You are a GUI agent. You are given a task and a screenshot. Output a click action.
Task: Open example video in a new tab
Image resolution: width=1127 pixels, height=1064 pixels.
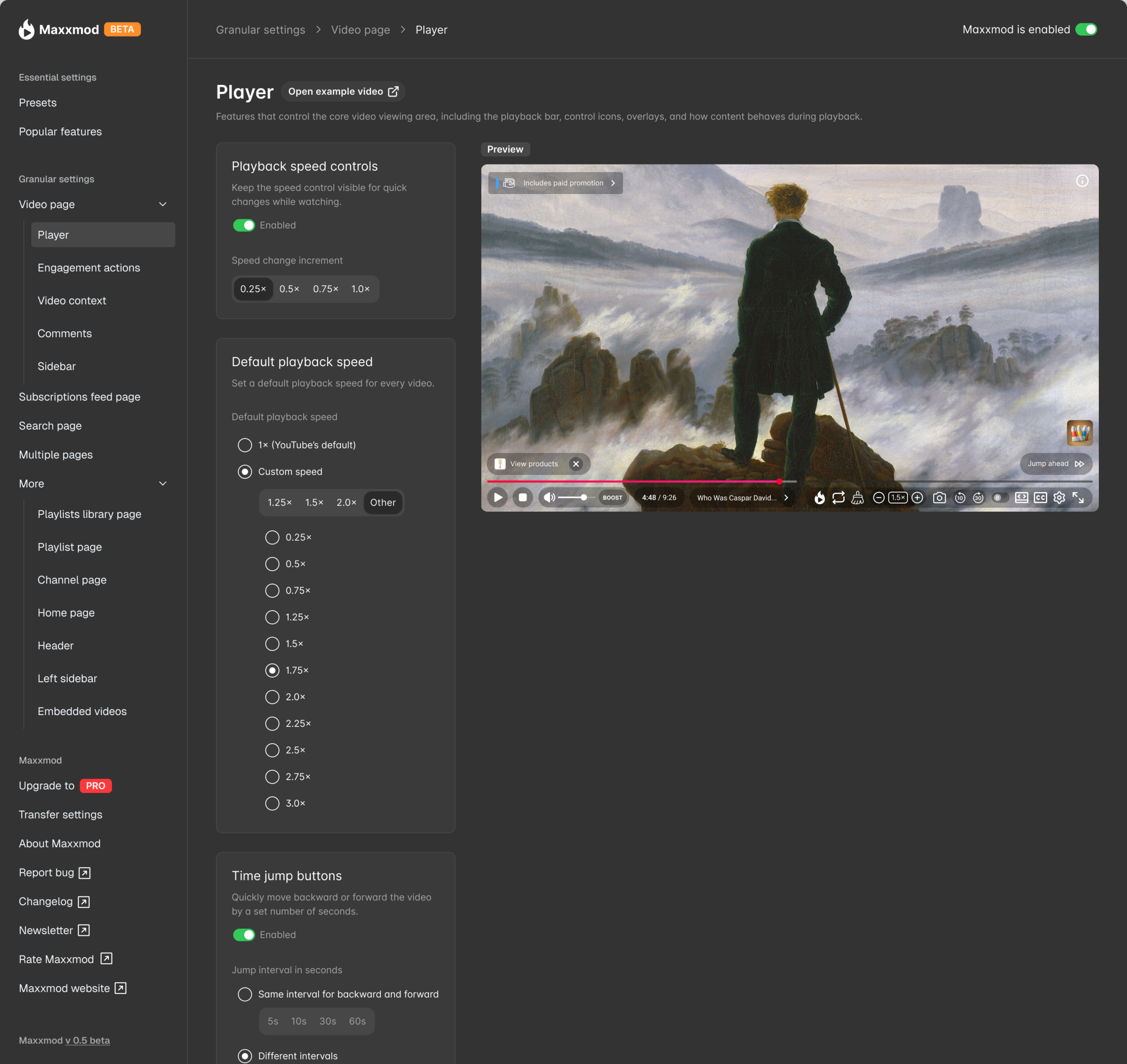pos(343,92)
